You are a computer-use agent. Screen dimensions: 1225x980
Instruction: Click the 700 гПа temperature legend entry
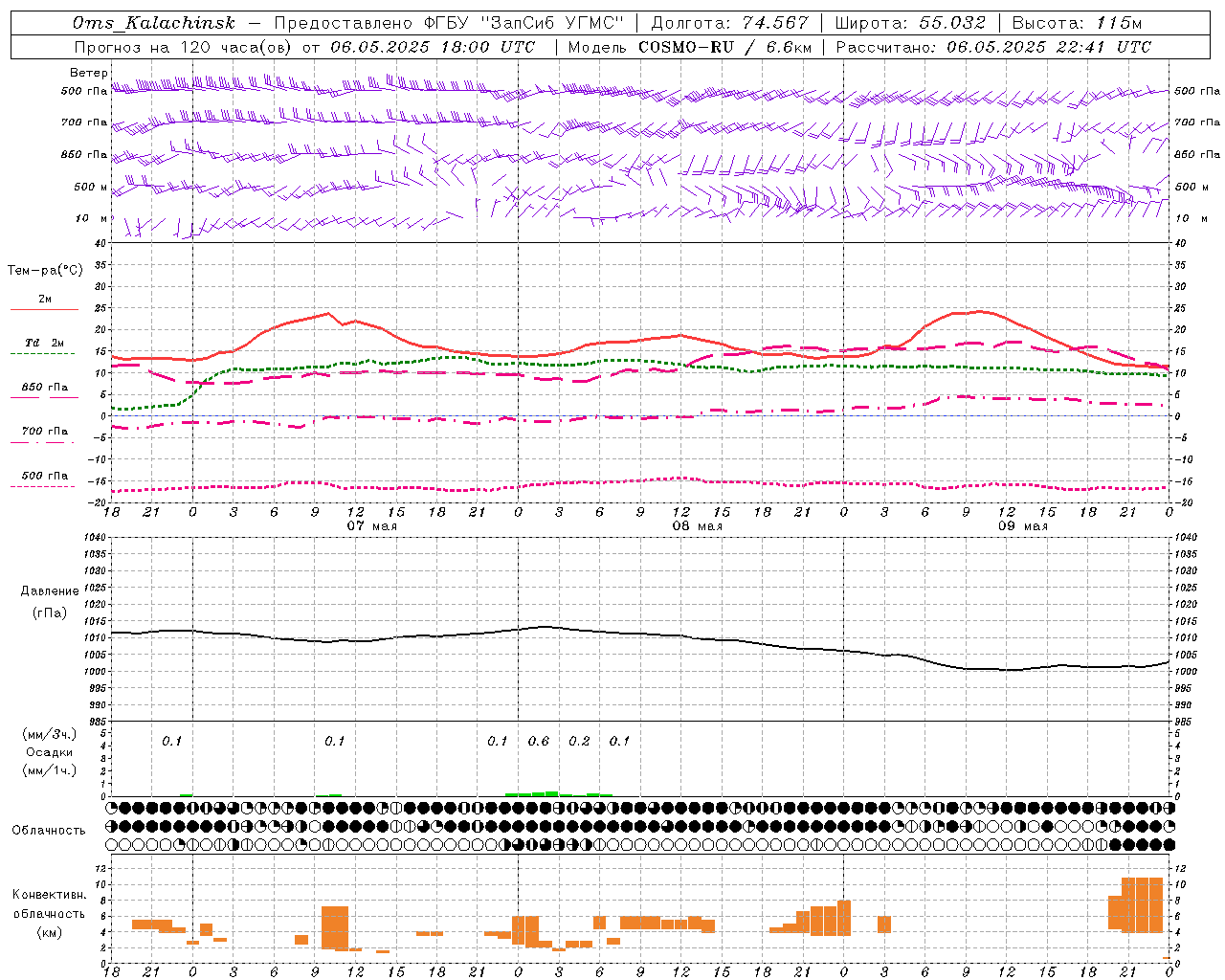tap(44, 432)
